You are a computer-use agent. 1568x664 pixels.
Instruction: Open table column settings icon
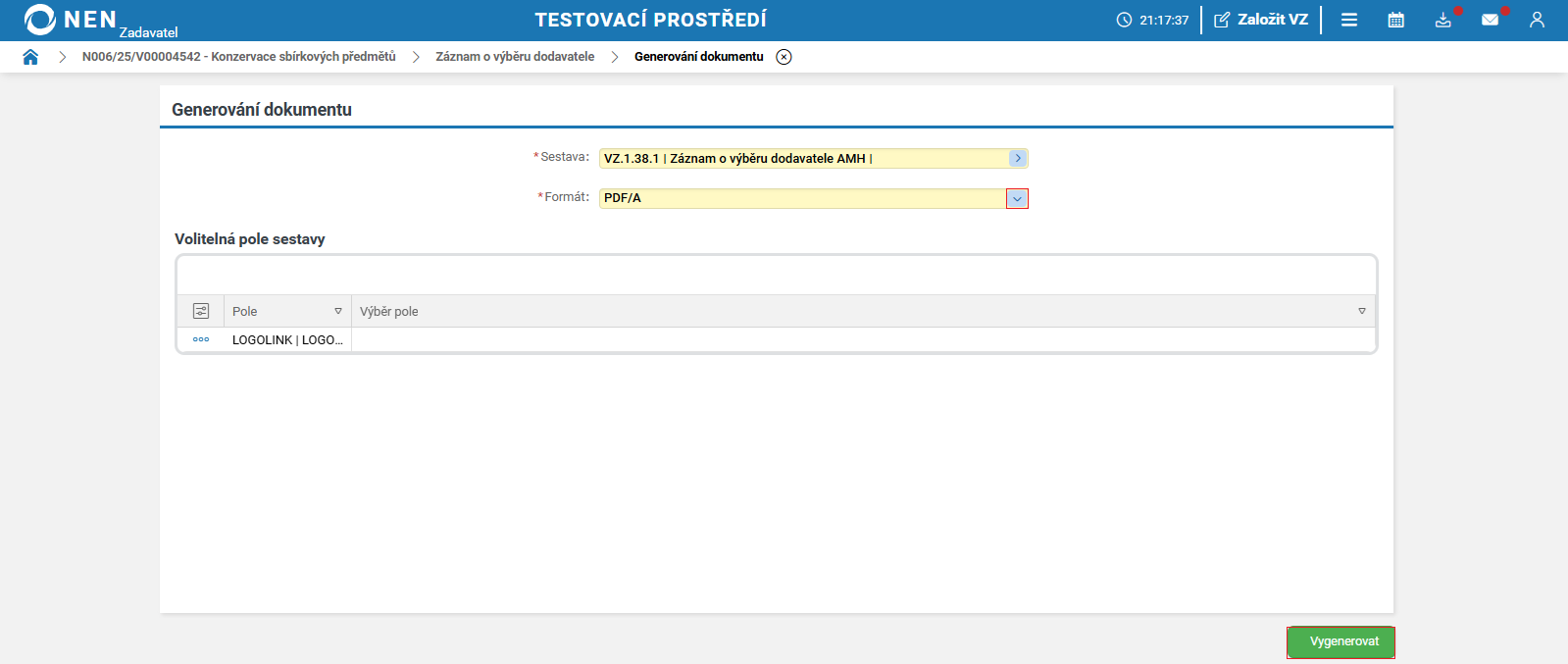[201, 311]
